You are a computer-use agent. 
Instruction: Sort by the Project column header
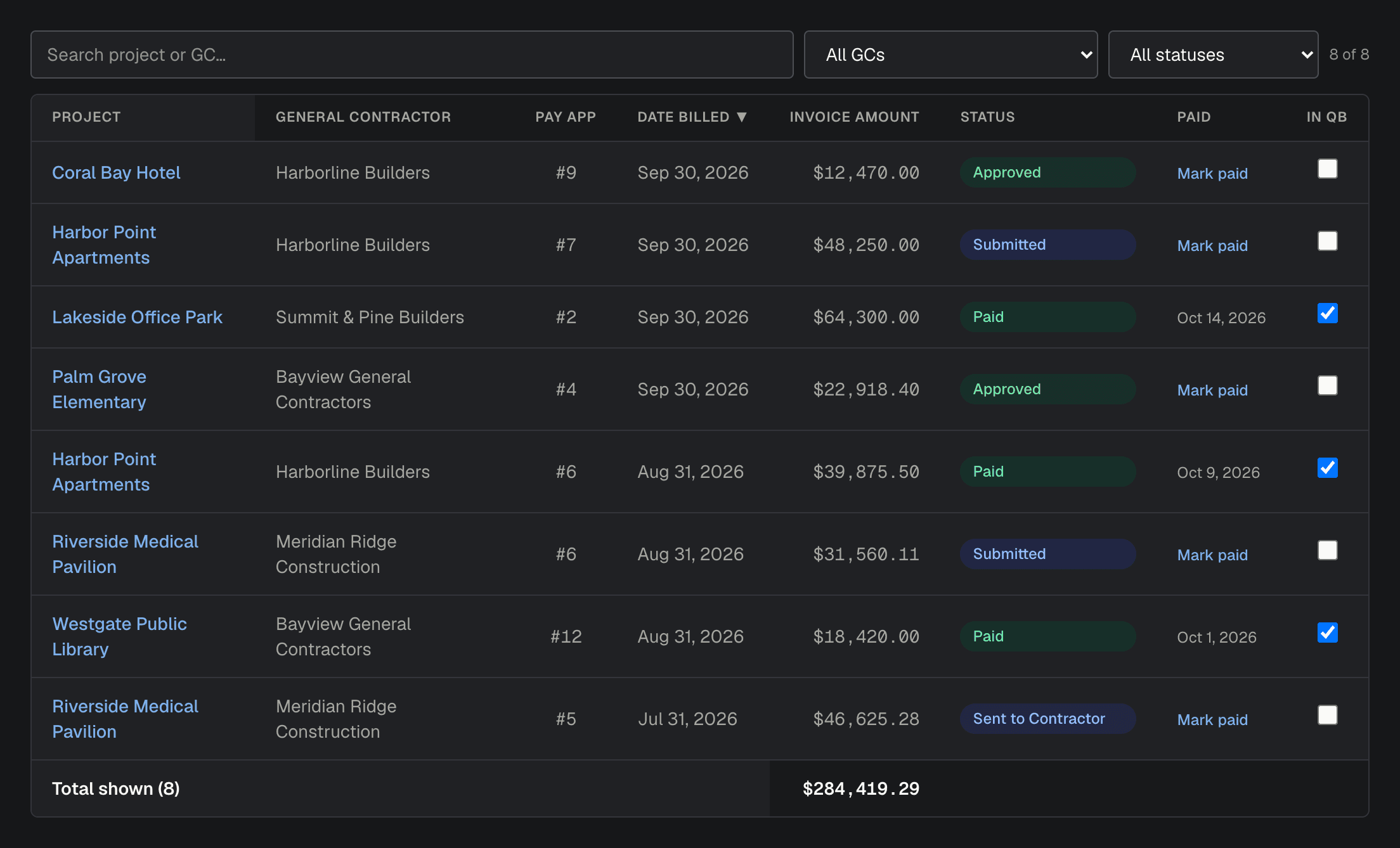[86, 117]
